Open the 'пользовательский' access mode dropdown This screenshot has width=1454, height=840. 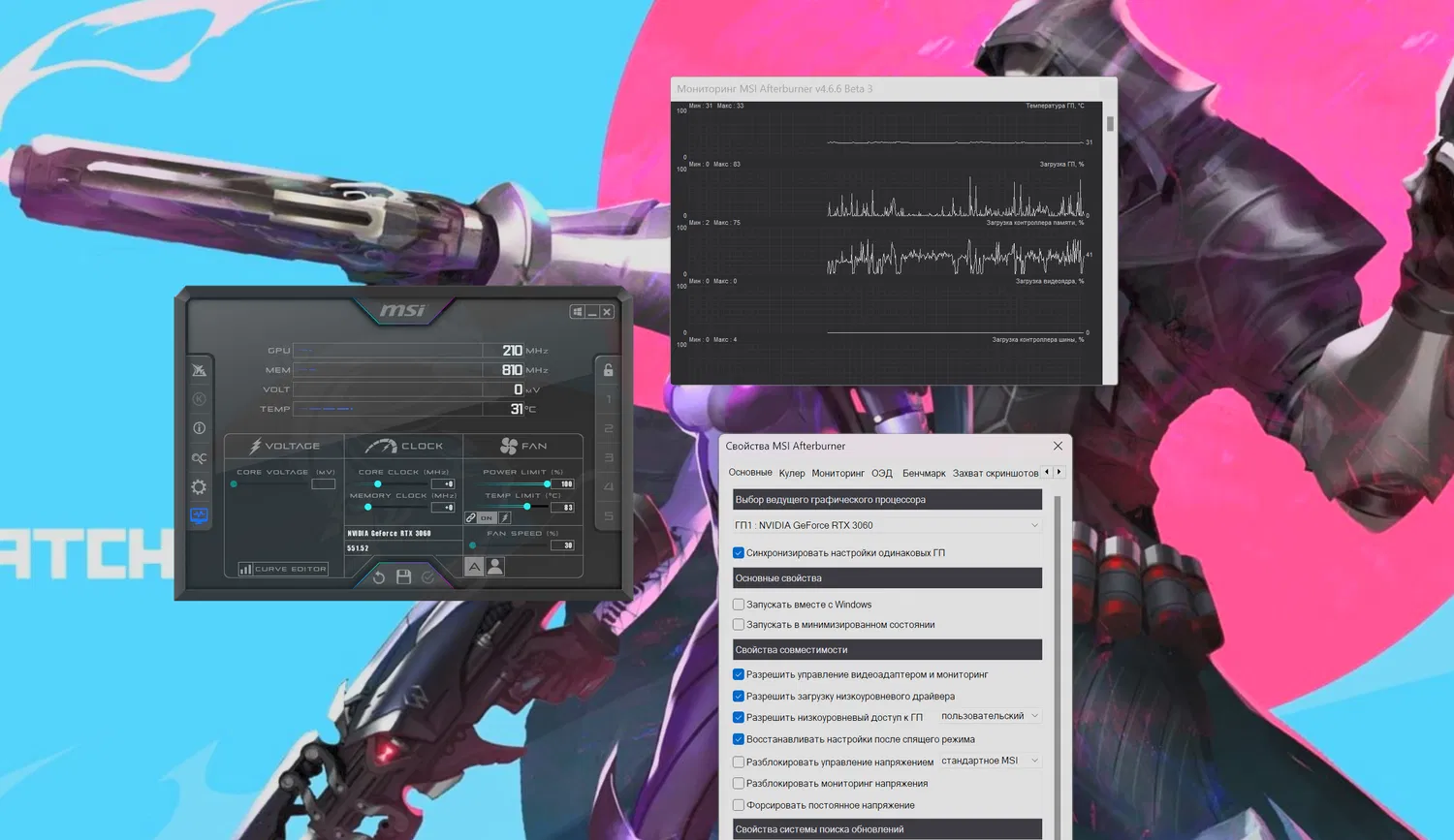[x=990, y=716]
